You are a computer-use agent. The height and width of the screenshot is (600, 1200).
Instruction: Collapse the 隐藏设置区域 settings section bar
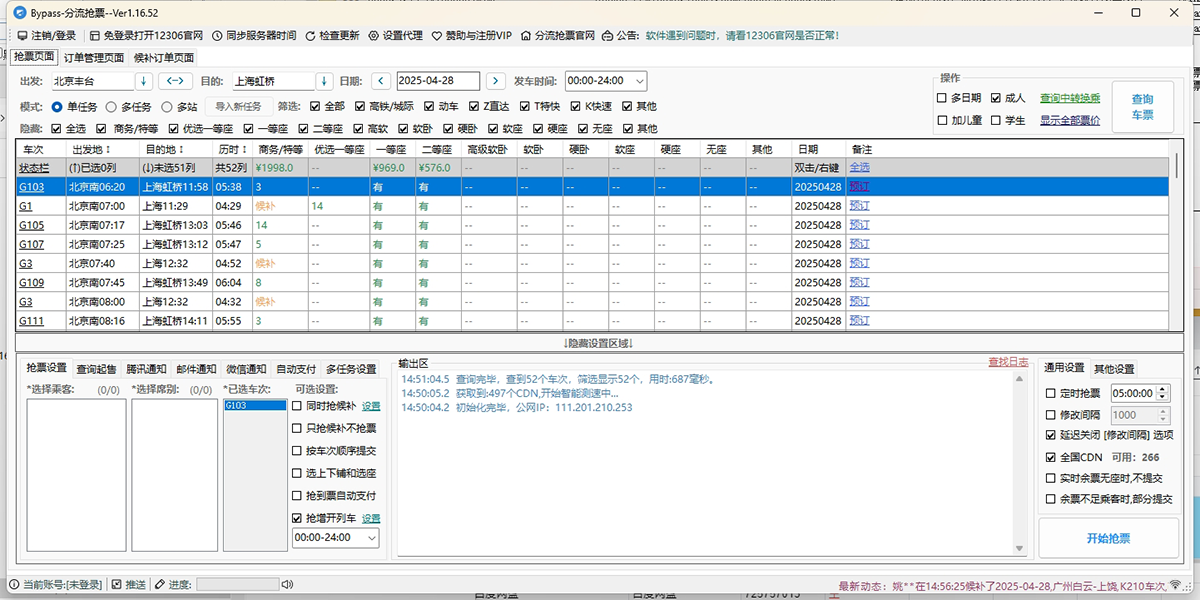click(x=599, y=343)
